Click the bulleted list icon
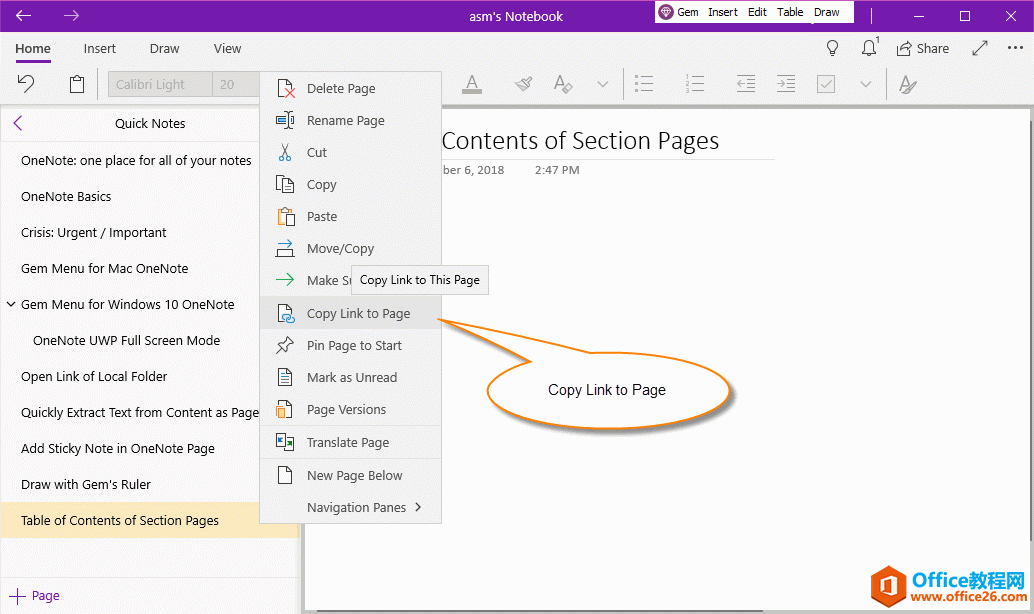 [645, 85]
